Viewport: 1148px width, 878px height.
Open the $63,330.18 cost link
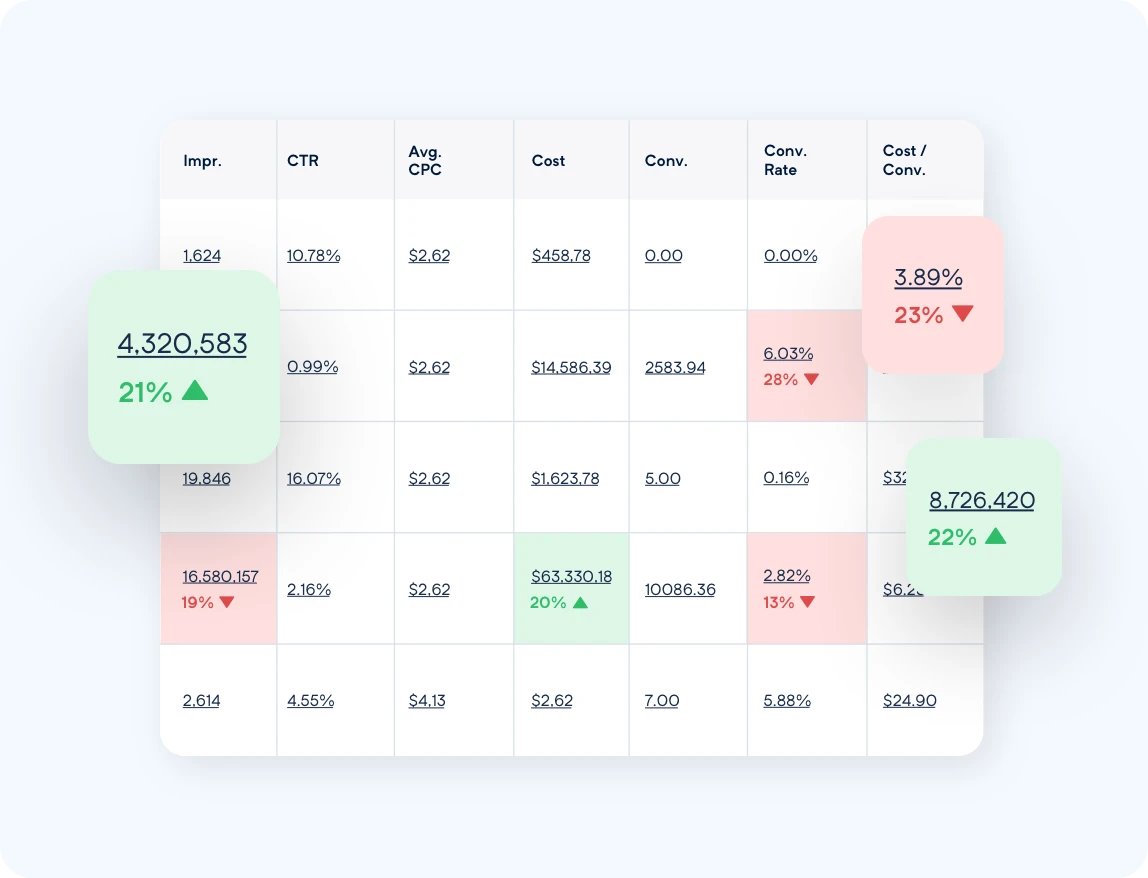click(x=571, y=577)
